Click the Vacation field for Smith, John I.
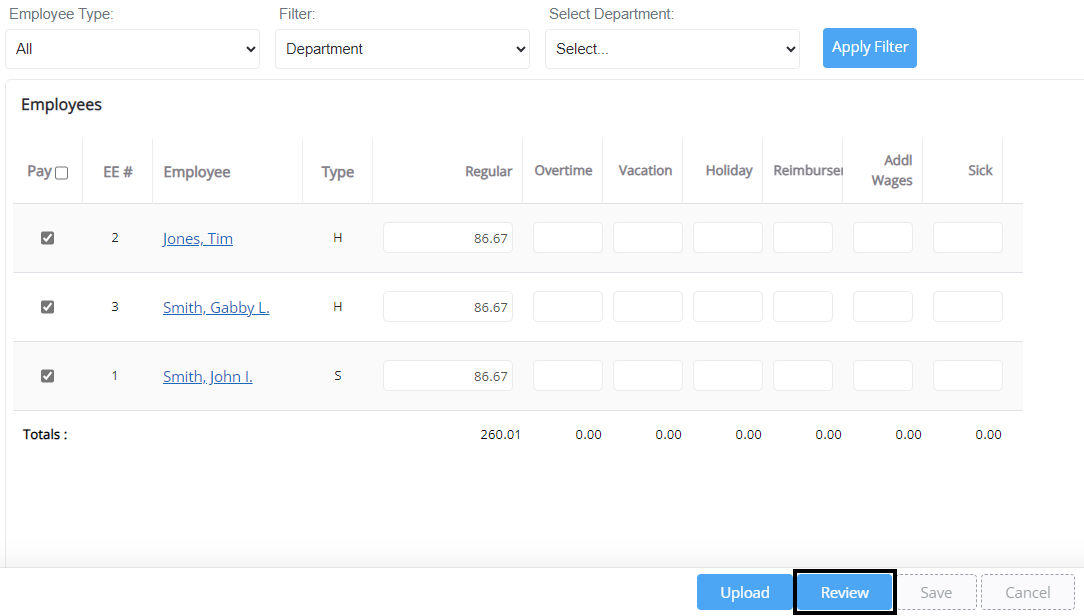 [x=647, y=375]
